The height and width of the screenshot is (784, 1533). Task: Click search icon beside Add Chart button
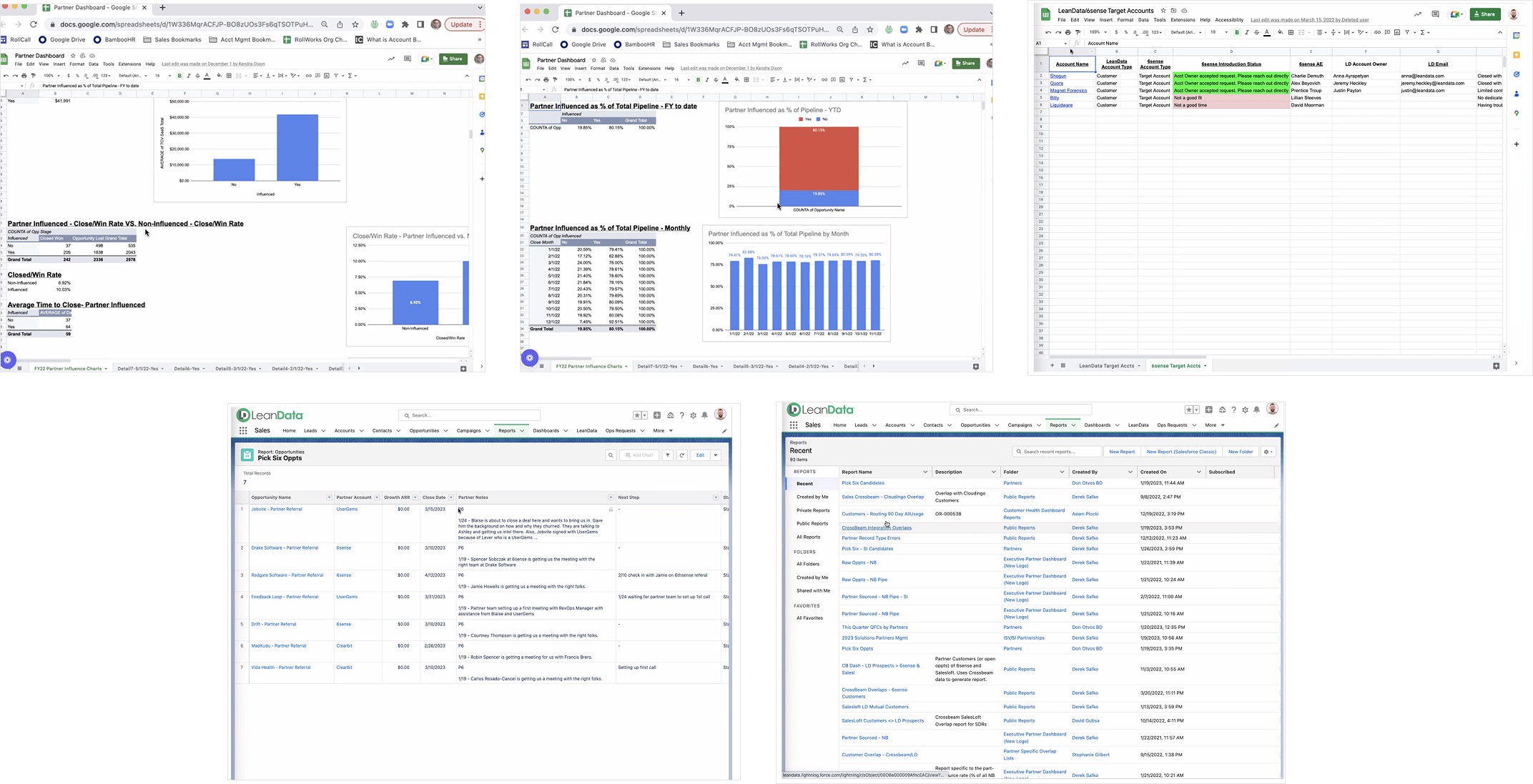coord(611,455)
